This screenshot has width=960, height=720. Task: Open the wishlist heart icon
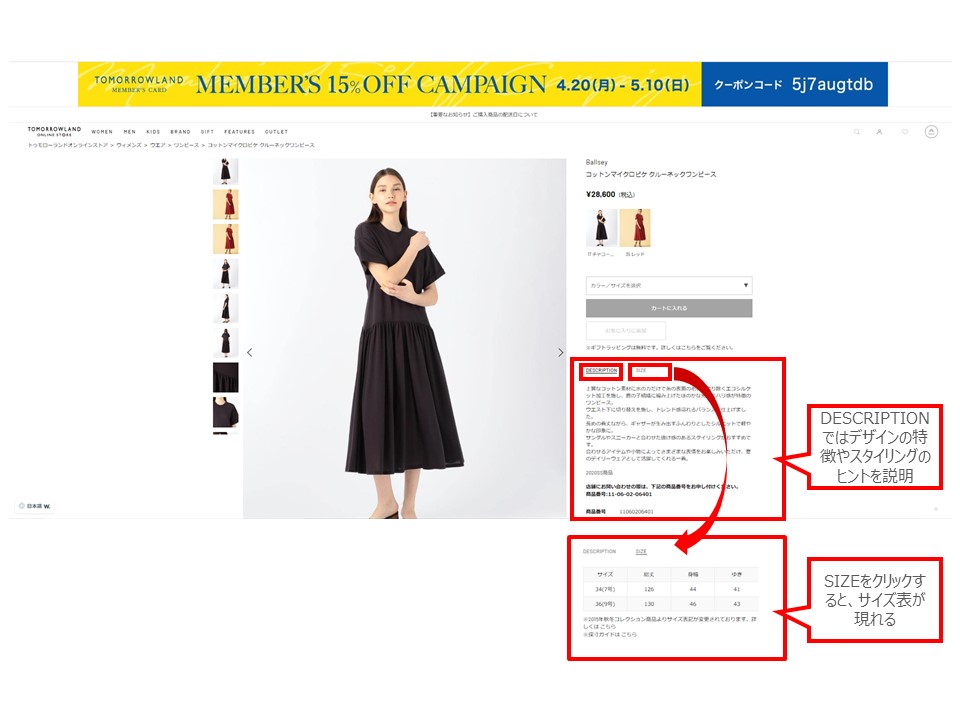coord(905,132)
